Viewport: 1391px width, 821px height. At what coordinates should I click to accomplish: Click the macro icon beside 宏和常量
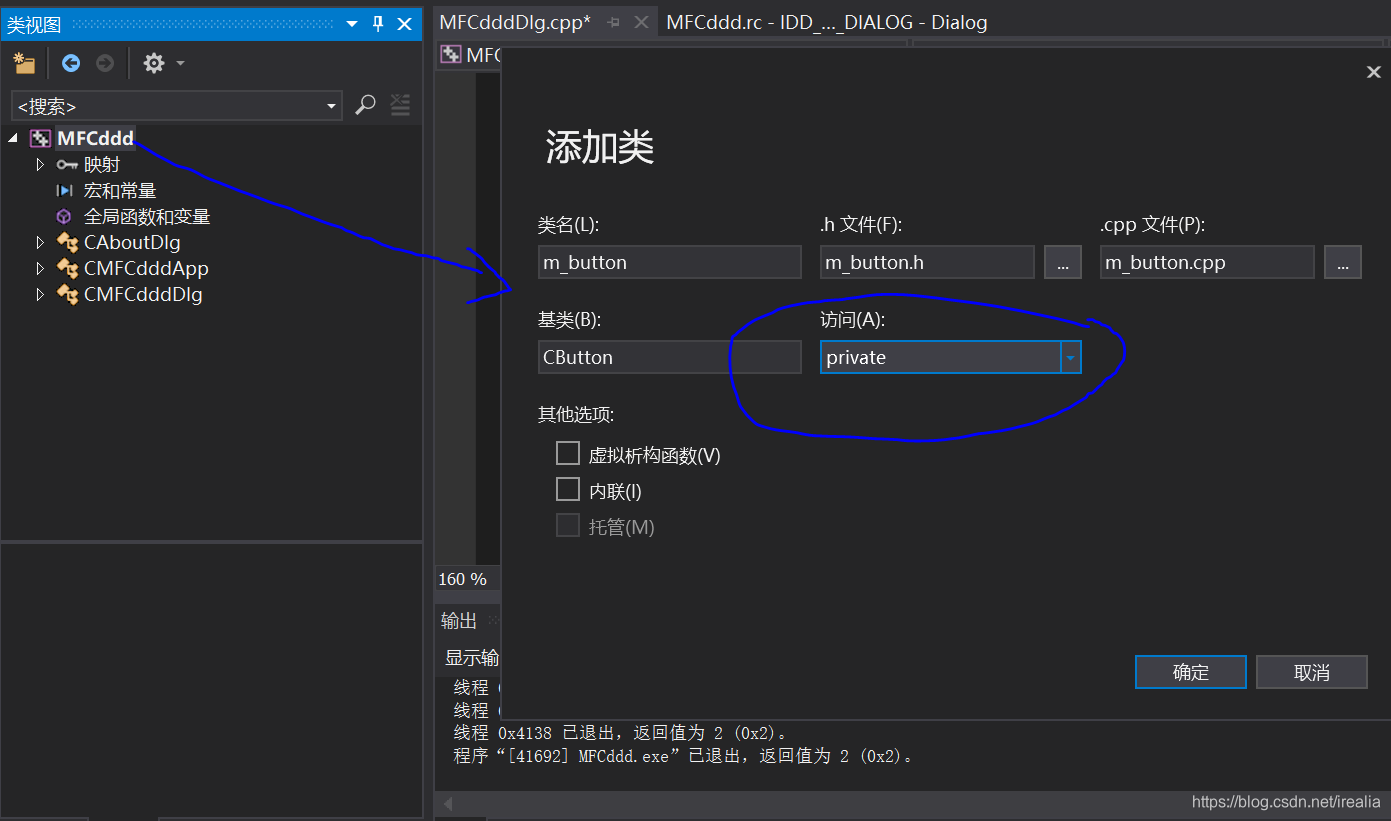(x=64, y=190)
